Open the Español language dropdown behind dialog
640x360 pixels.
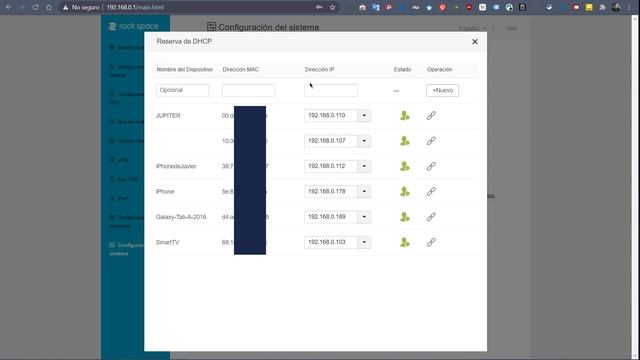(472, 28)
